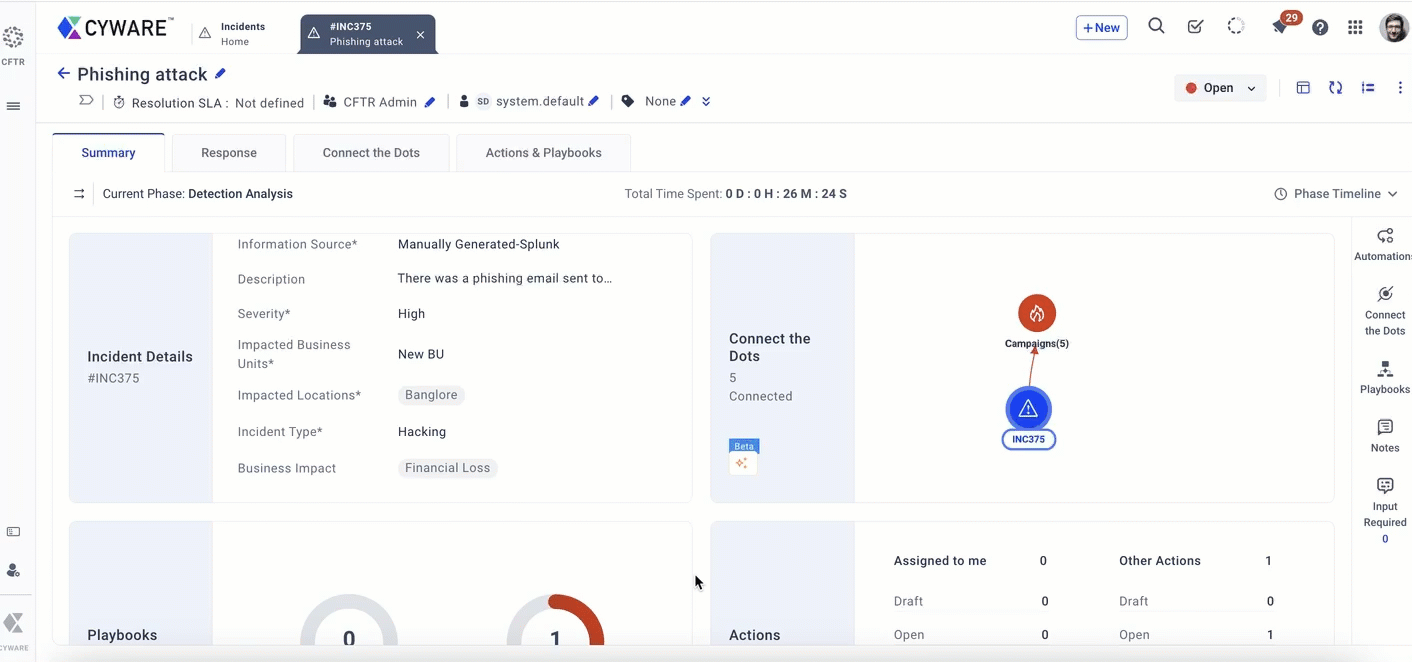Toggle the phase list icon beside Current Phase

(x=79, y=194)
